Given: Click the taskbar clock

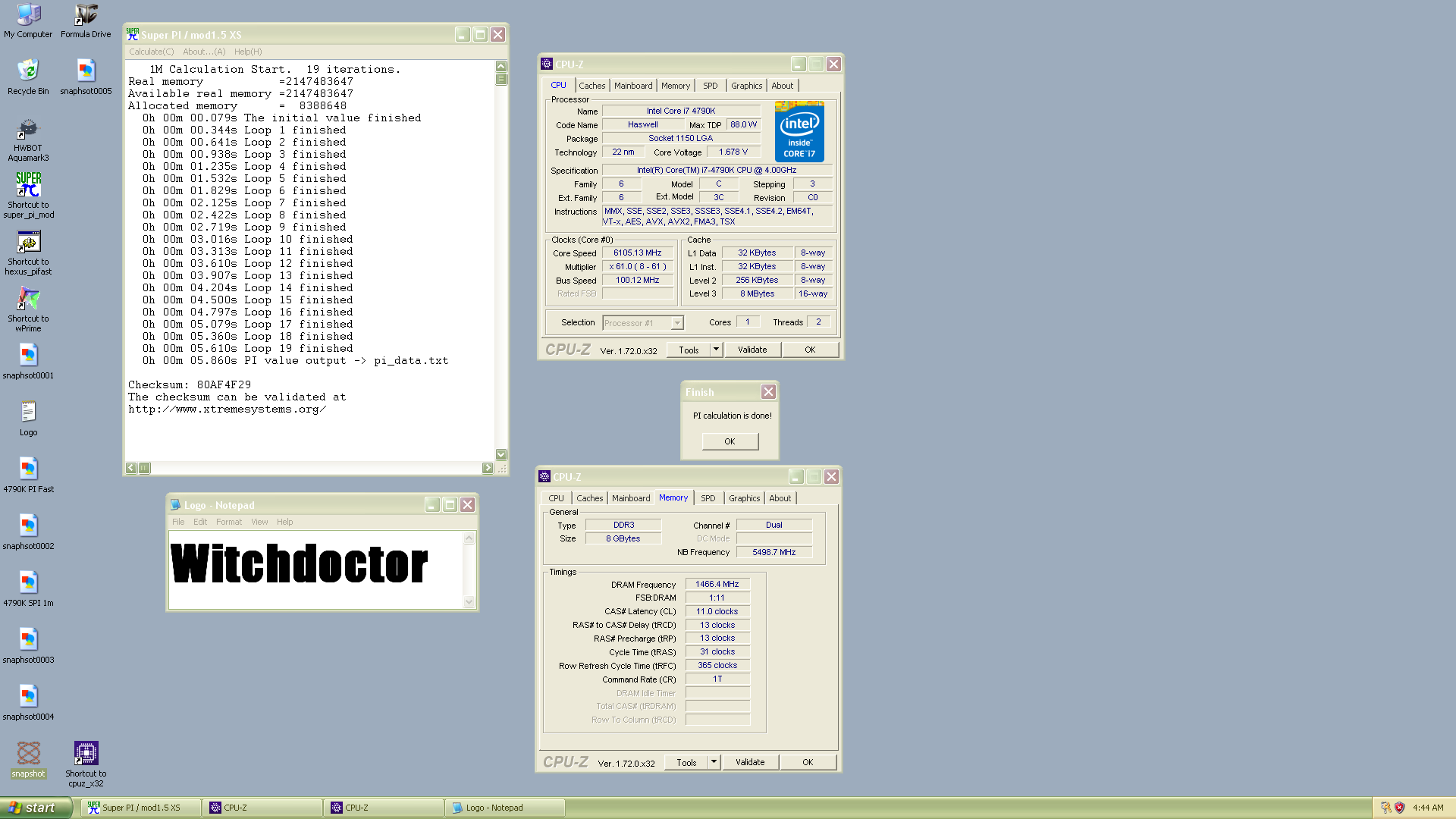Looking at the screenshot, I should click(1428, 808).
